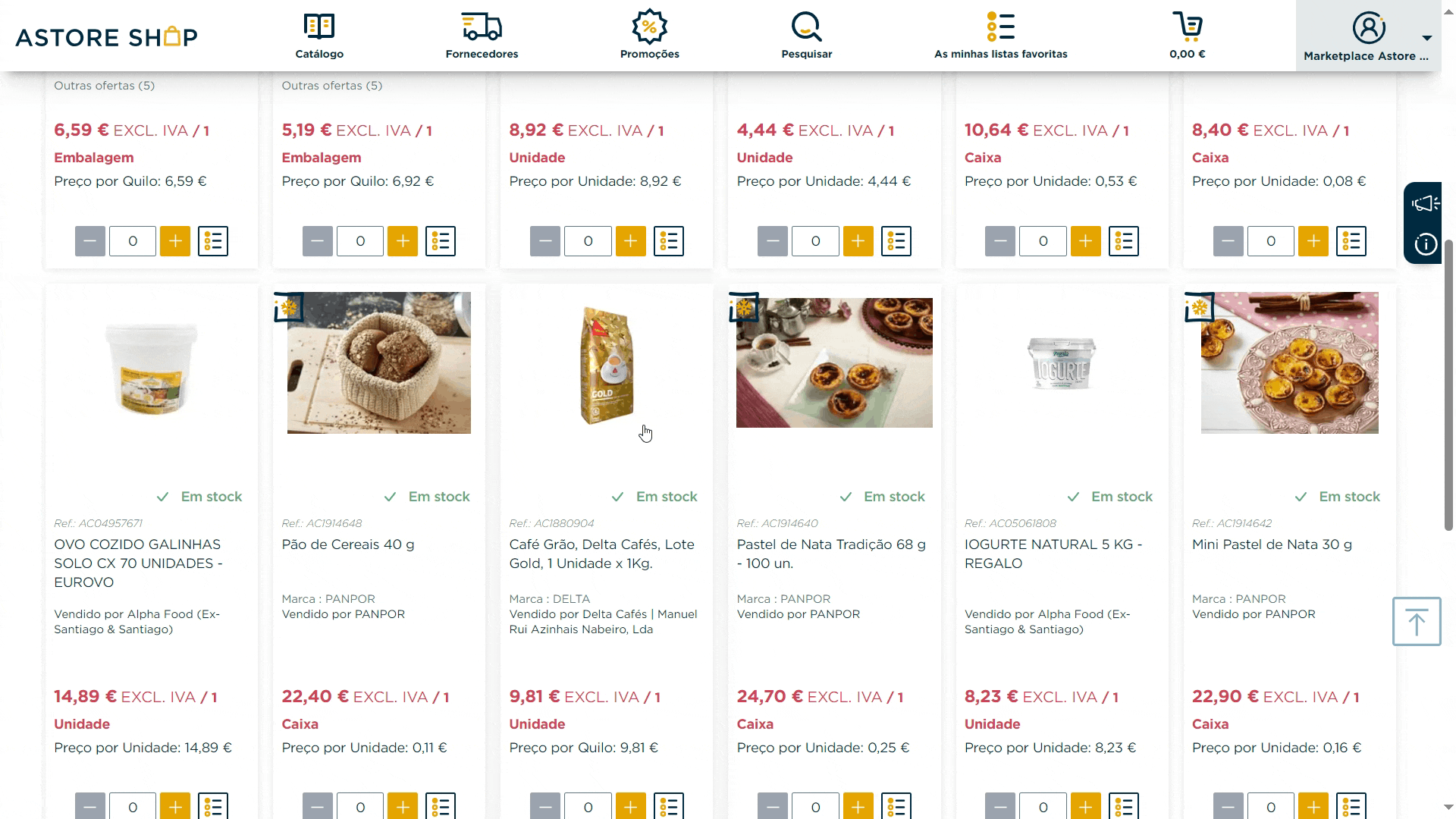Open IOGURTE NATURAL 5 KG product image
This screenshot has height=819, width=1456.
click(1062, 364)
